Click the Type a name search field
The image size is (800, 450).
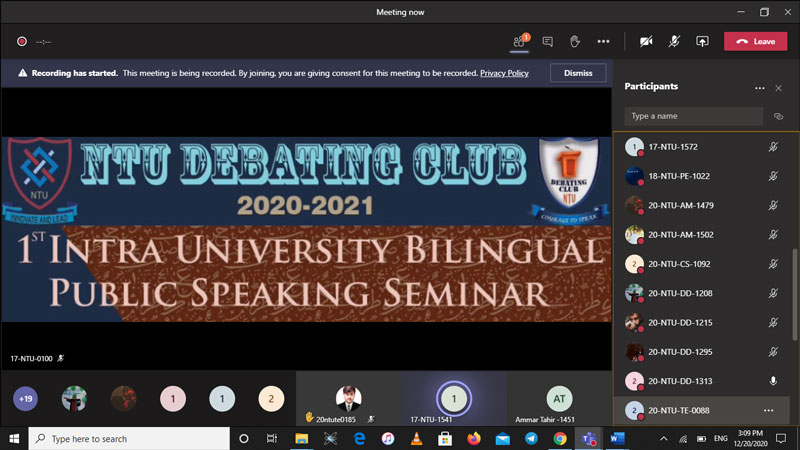click(x=693, y=116)
